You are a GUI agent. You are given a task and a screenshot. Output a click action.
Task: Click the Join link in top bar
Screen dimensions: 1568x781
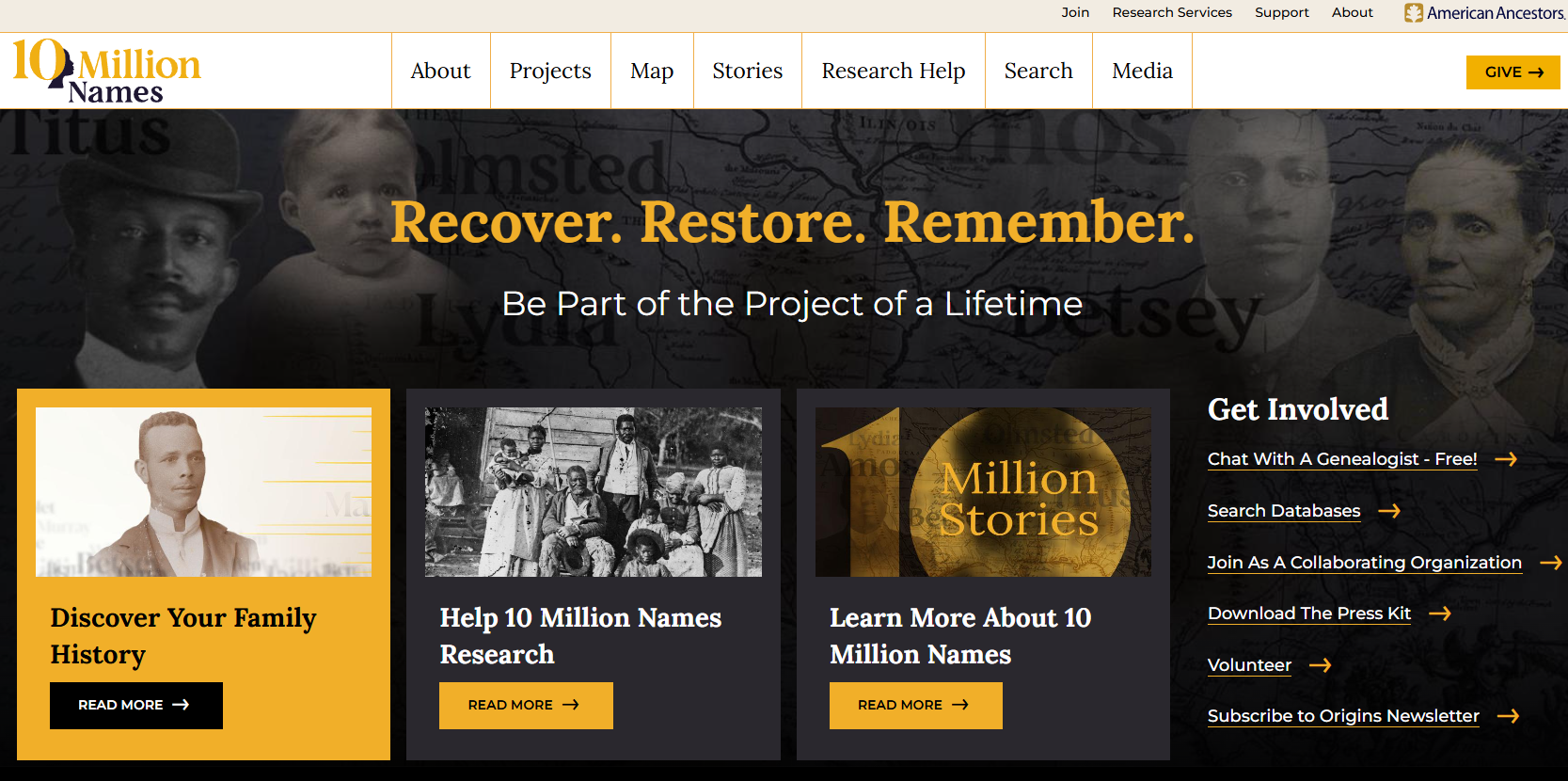(1075, 12)
